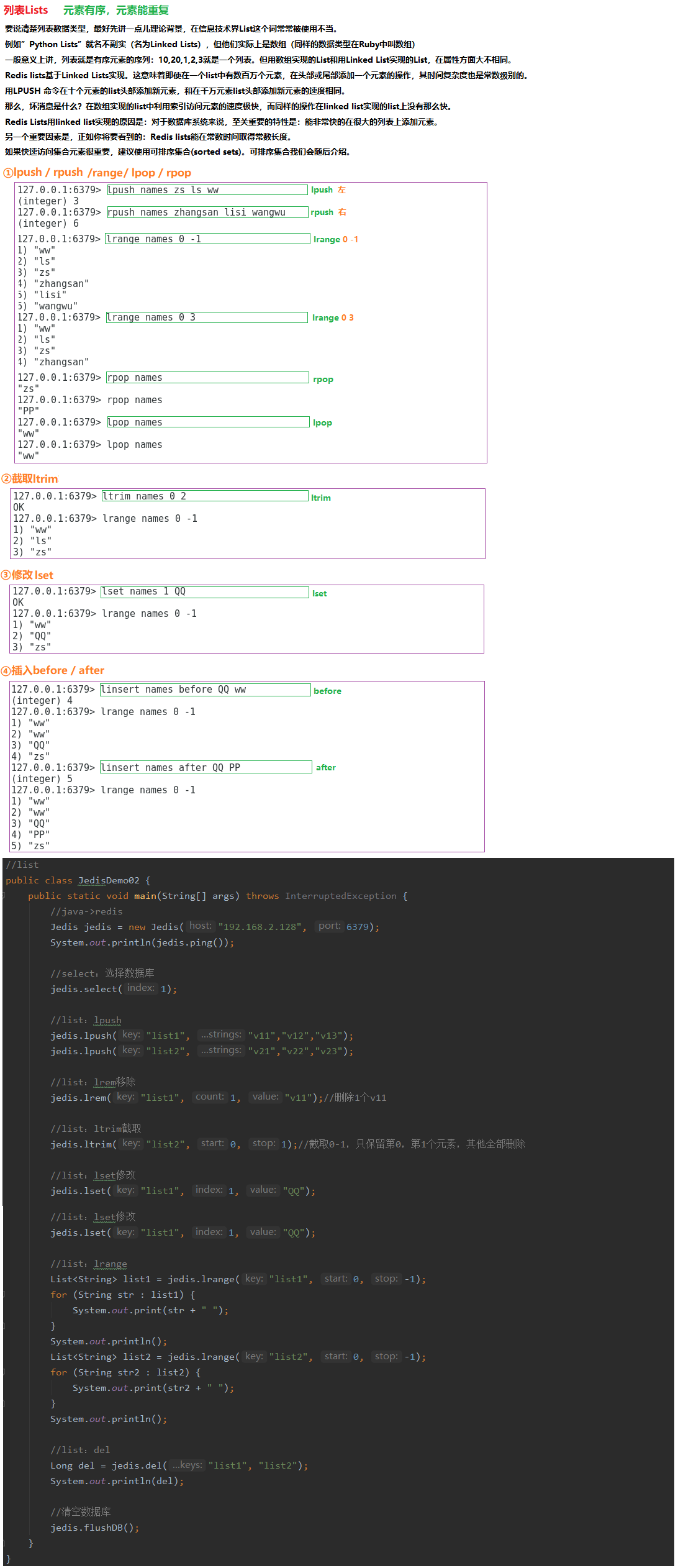Click the red 列表Lists heading
Image resolution: width=678 pixels, height=1568 pixels.
coord(26,10)
